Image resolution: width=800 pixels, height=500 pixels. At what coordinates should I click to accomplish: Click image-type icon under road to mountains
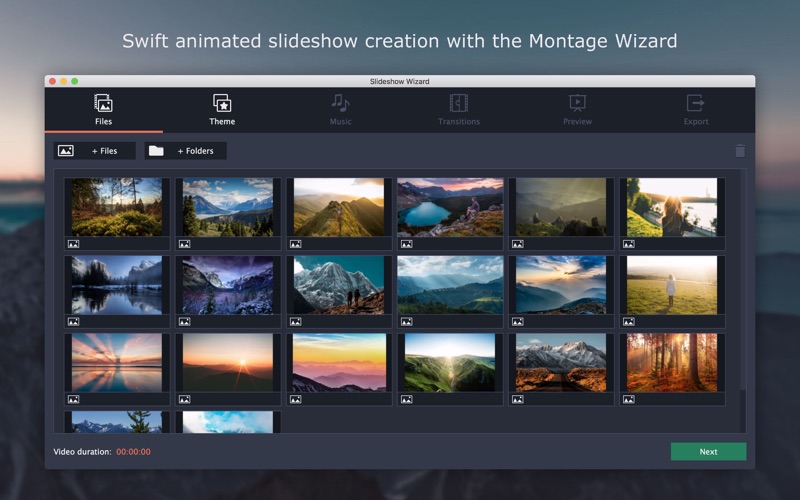pyautogui.click(x=518, y=399)
